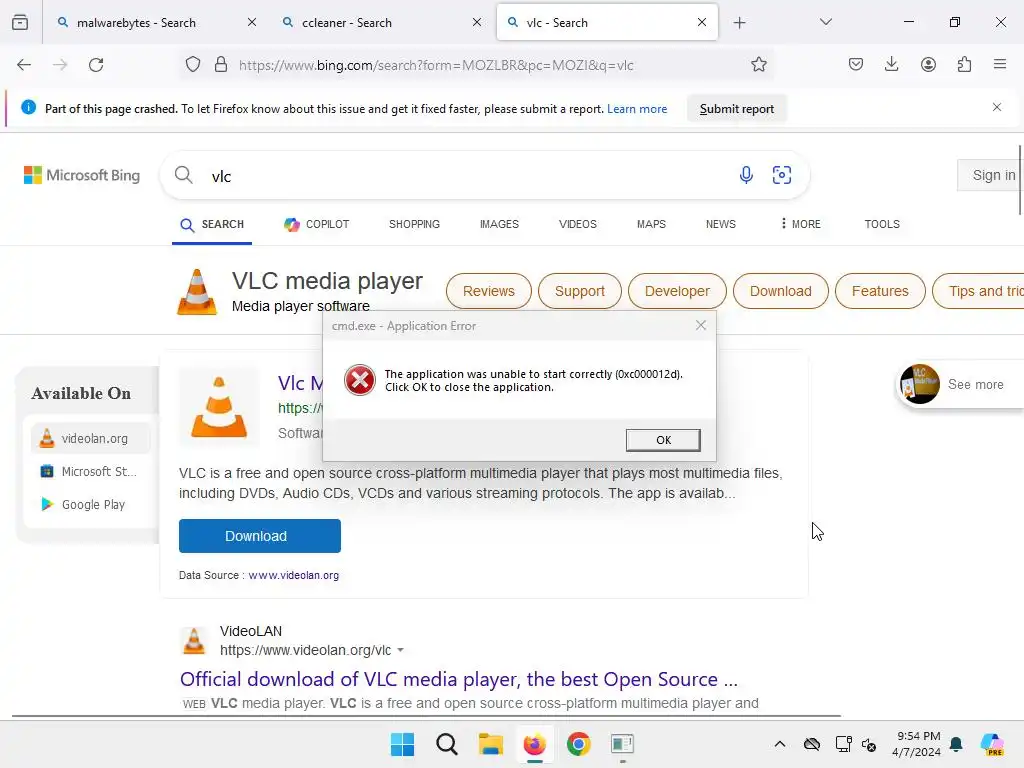Show hidden system tray icons
This screenshot has height=768, width=1024.
(x=779, y=744)
